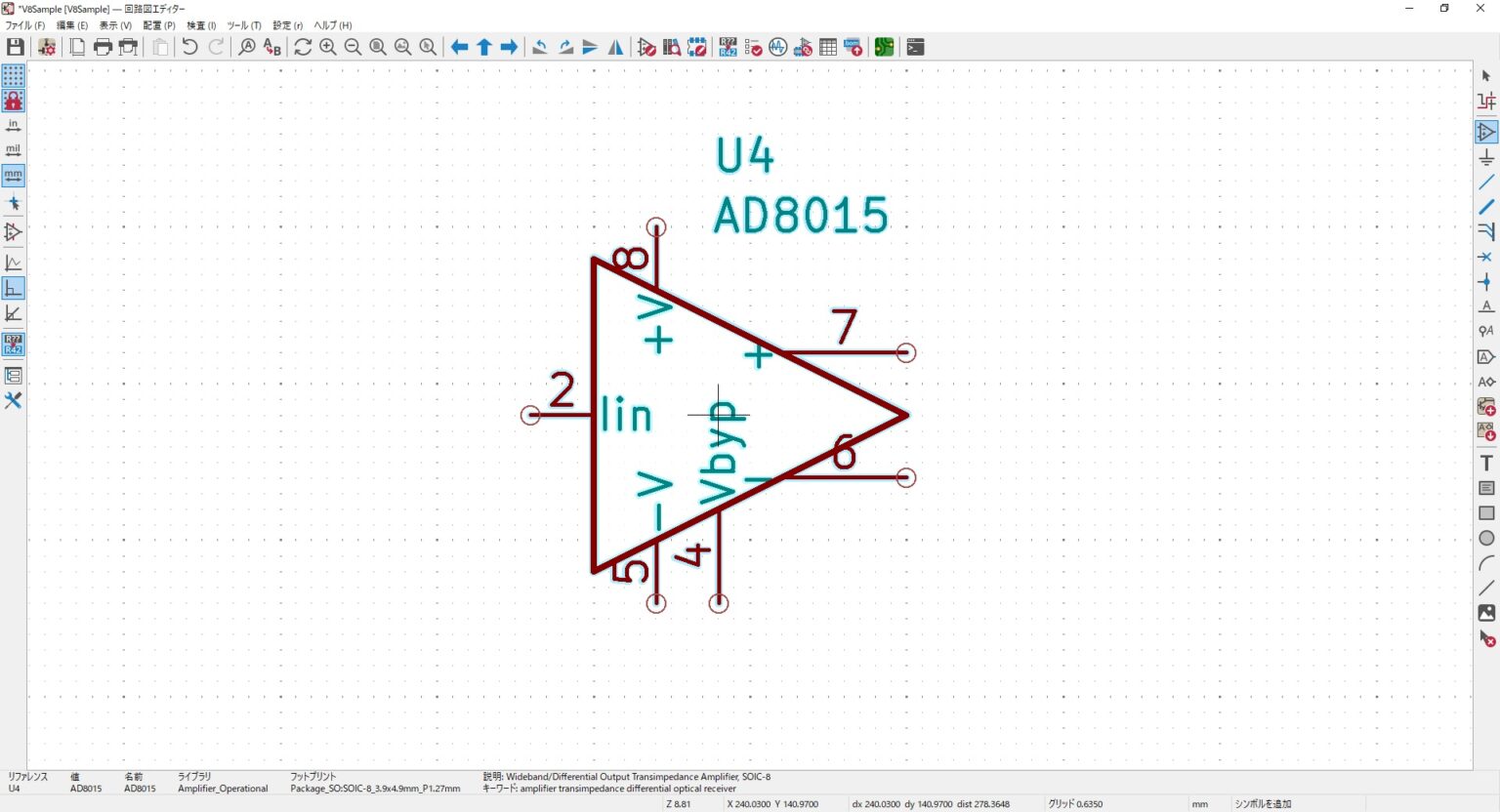The width and height of the screenshot is (1500, 812).
Task: Click the AD8015 value label on schematic
Action: [801, 216]
